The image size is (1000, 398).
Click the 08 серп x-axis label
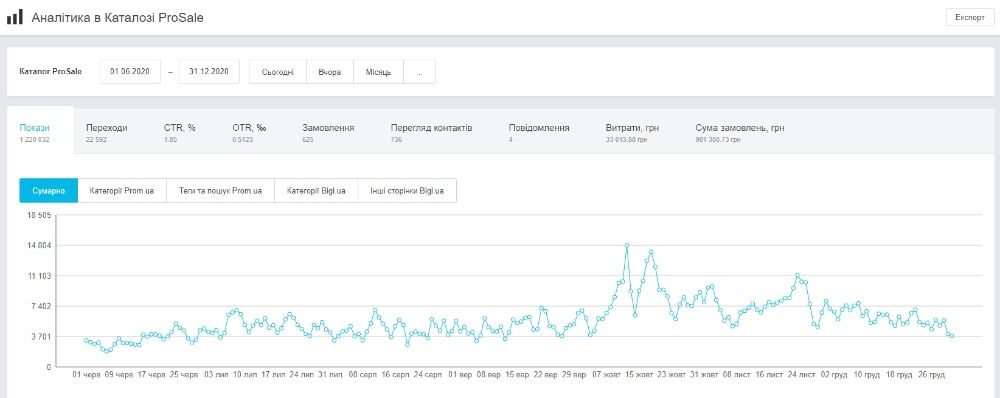363,376
